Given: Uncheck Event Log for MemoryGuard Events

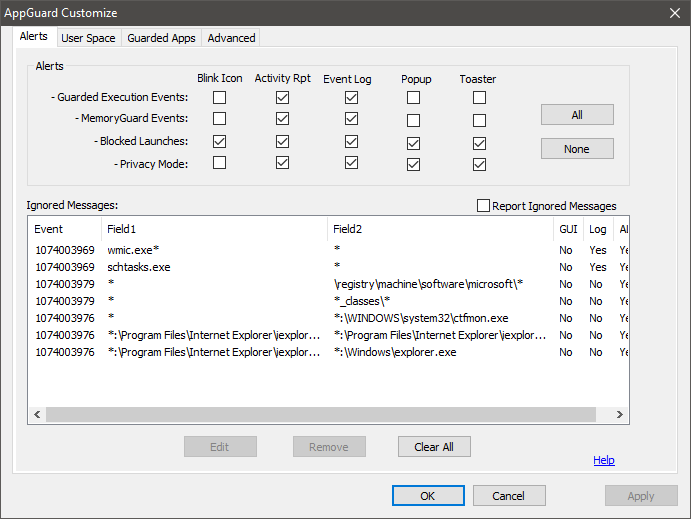Looking at the screenshot, I should [351, 119].
